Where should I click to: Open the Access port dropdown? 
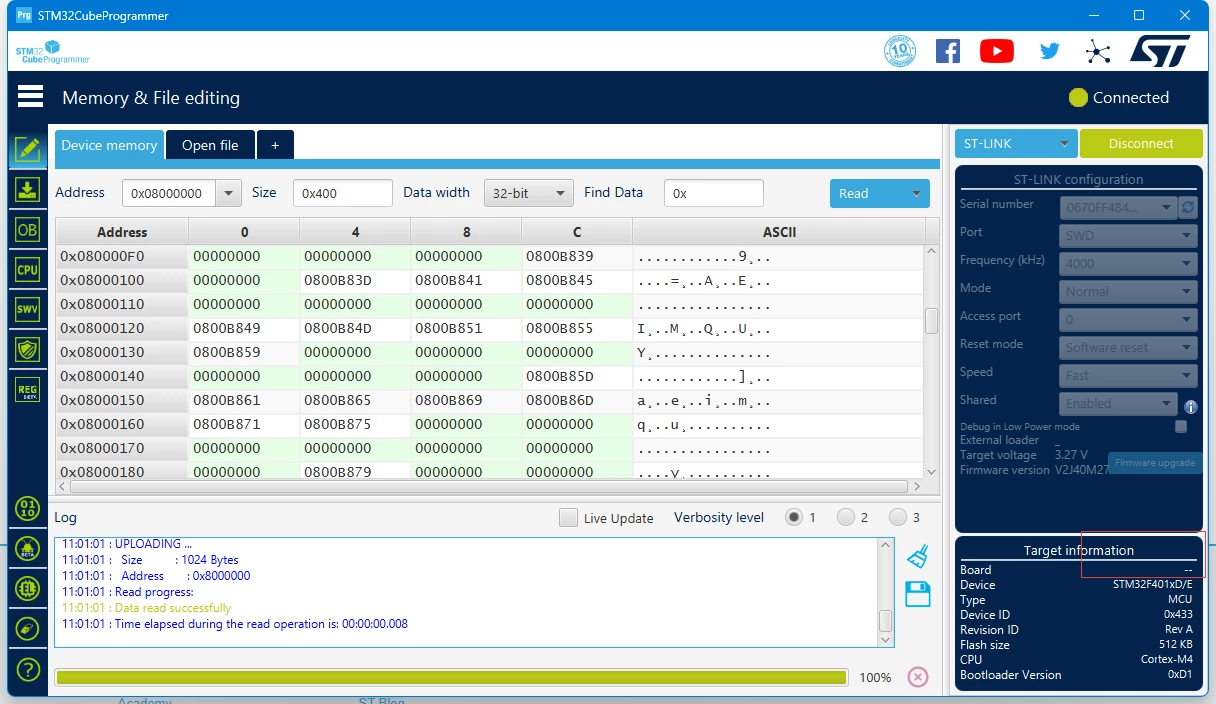click(x=1128, y=319)
